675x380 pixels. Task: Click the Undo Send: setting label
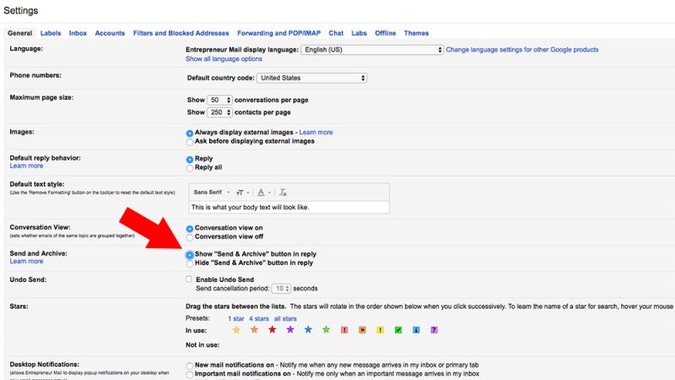click(28, 280)
